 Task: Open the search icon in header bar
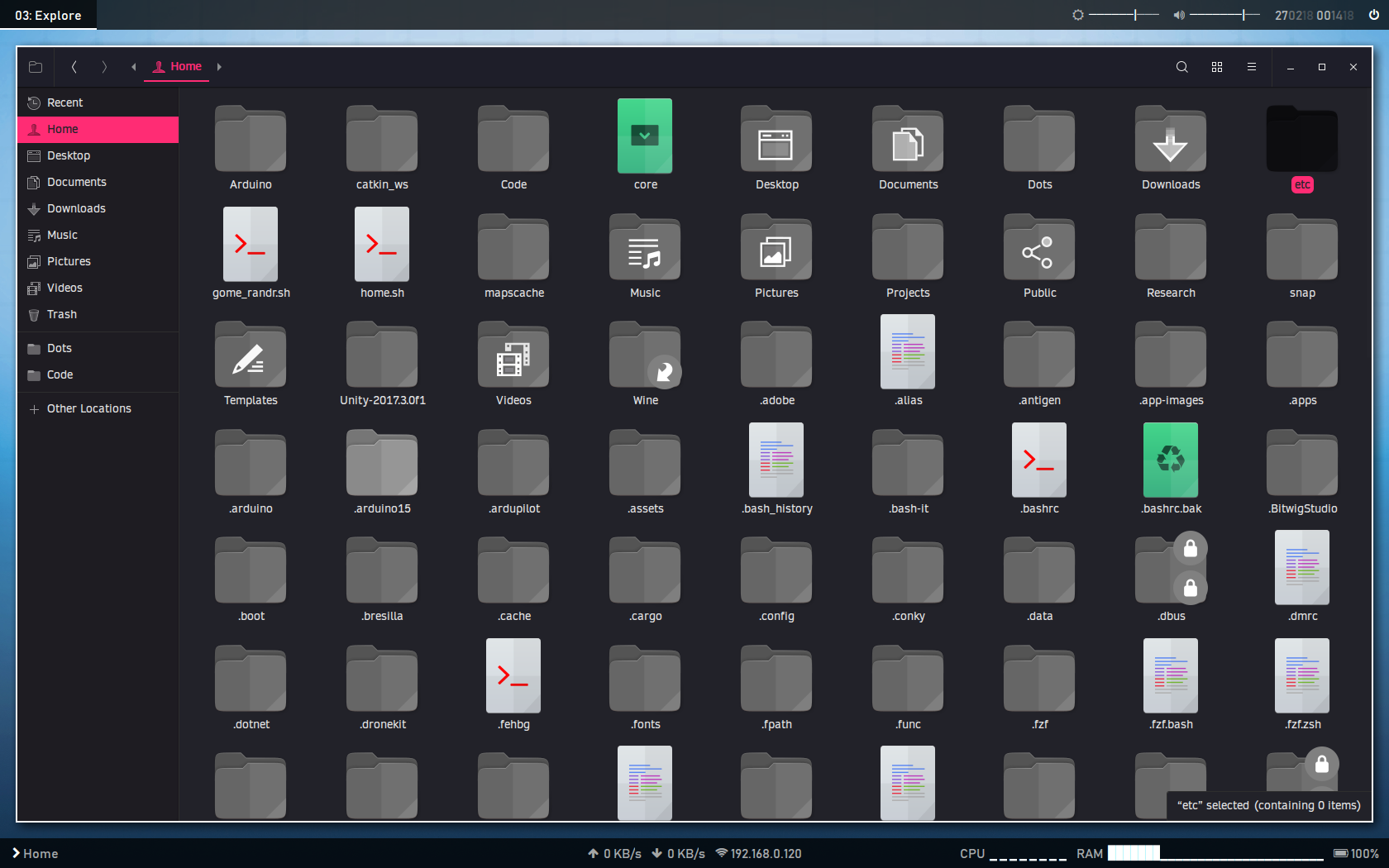1182,67
